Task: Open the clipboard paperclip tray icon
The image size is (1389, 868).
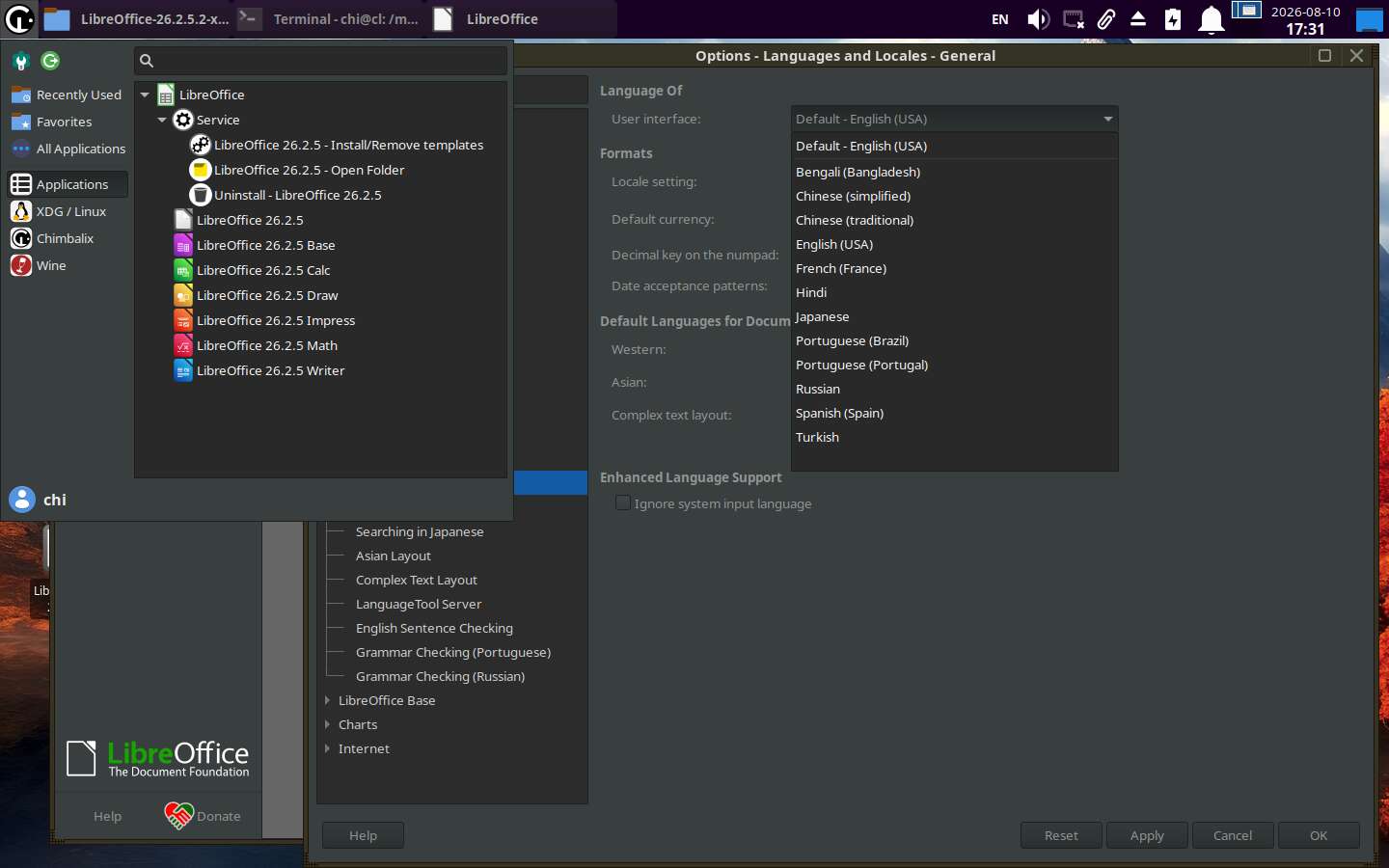Action: 1106,19
